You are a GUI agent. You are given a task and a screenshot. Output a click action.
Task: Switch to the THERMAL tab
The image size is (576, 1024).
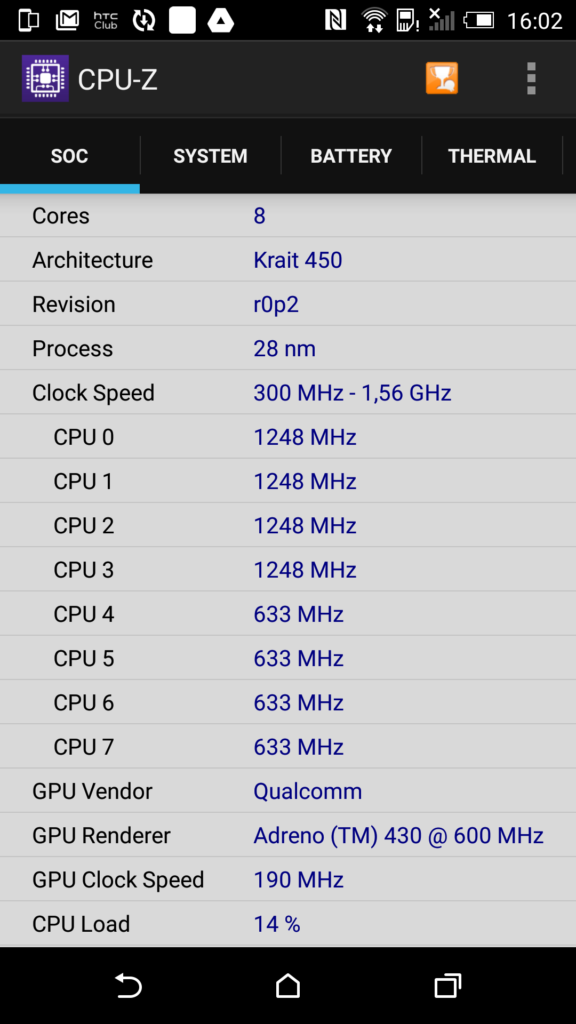pos(492,156)
